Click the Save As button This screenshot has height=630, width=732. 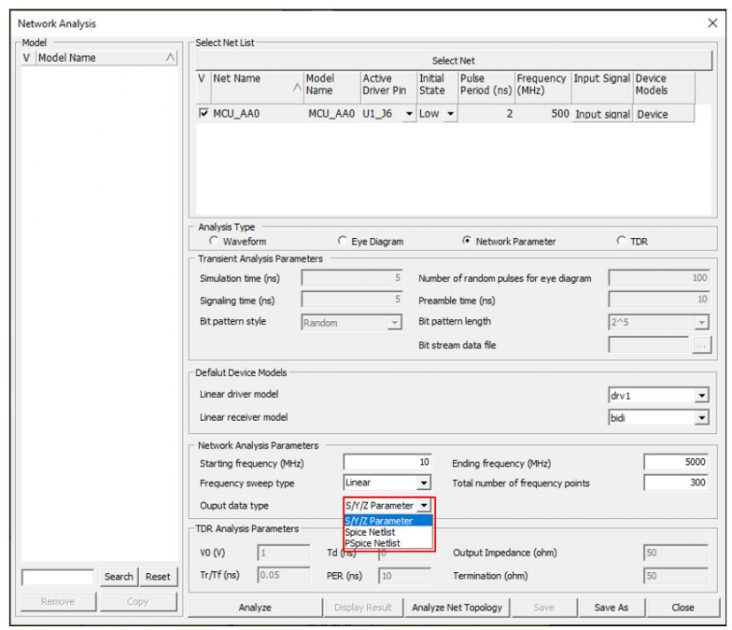(x=611, y=607)
